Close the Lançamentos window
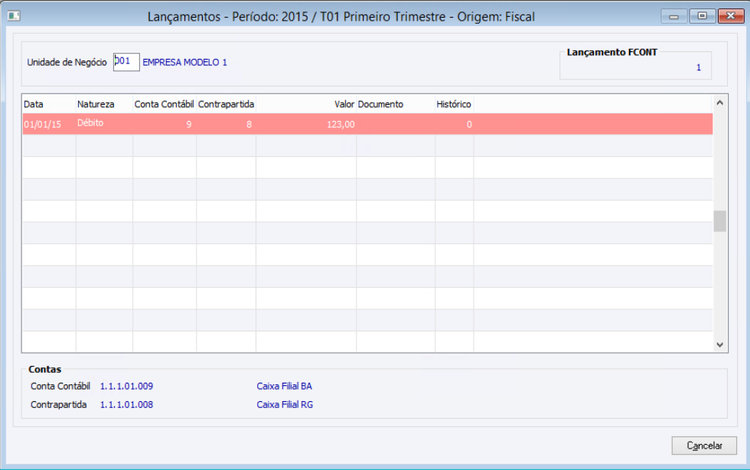 click(x=731, y=16)
